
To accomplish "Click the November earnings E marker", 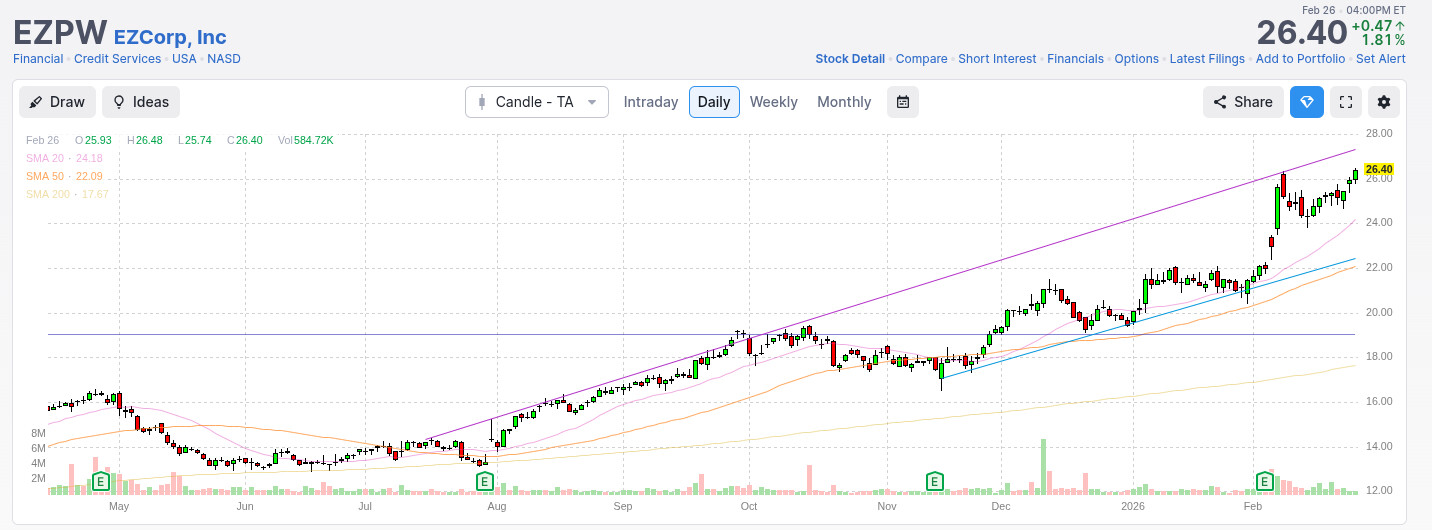I will coord(935,482).
